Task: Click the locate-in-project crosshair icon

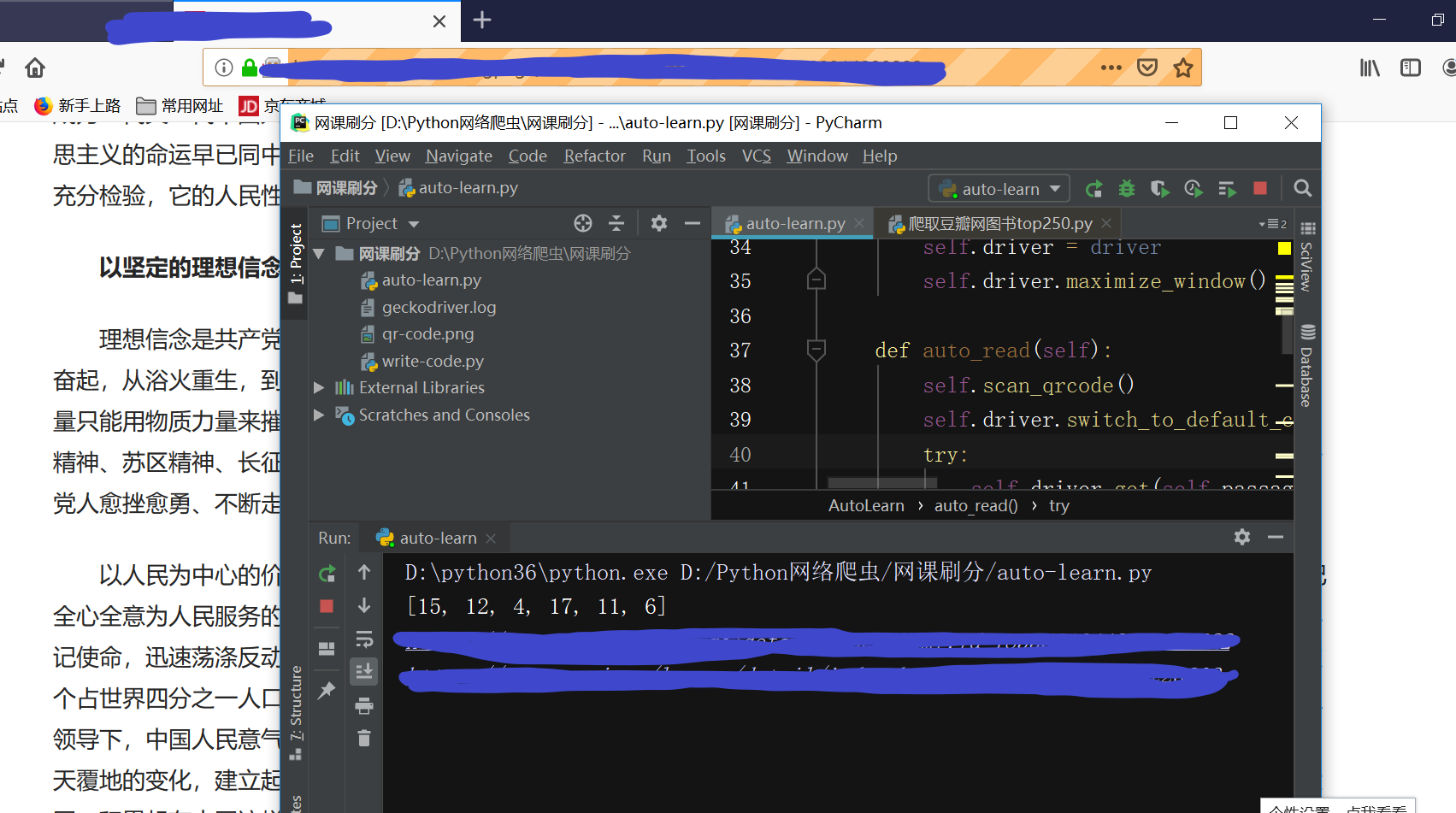Action: point(583,223)
